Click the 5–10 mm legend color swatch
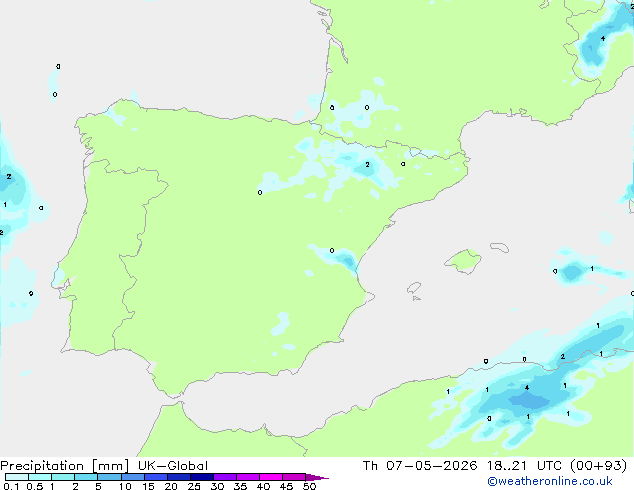 (109, 477)
